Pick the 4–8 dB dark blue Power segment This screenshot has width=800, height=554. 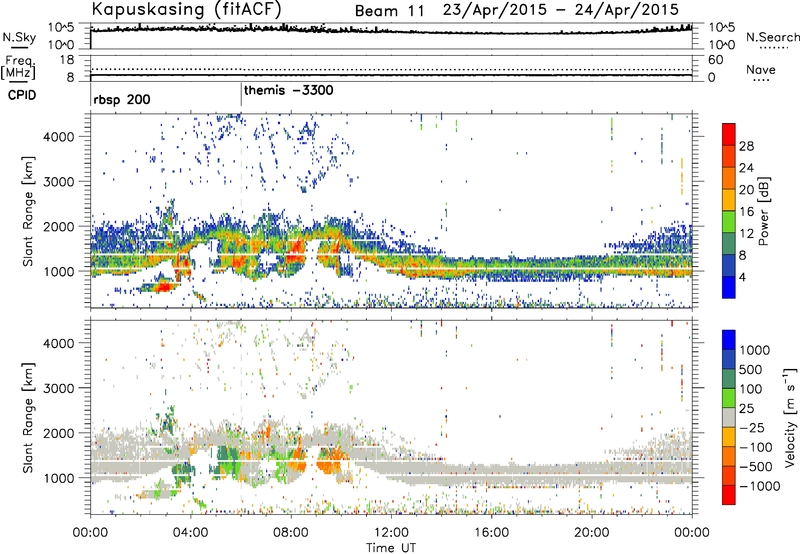[x=729, y=265]
